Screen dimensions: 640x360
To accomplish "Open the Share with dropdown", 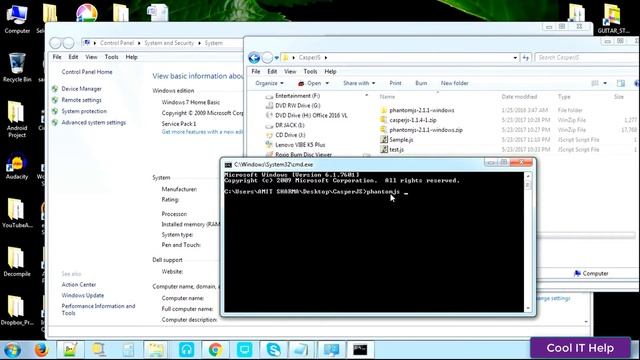I will [359, 83].
